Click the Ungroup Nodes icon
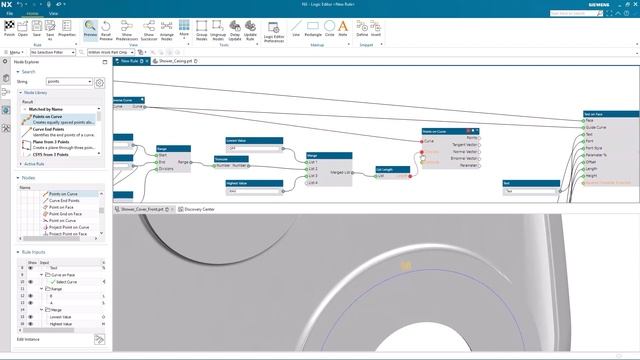The width and height of the screenshot is (640, 360). click(x=218, y=26)
